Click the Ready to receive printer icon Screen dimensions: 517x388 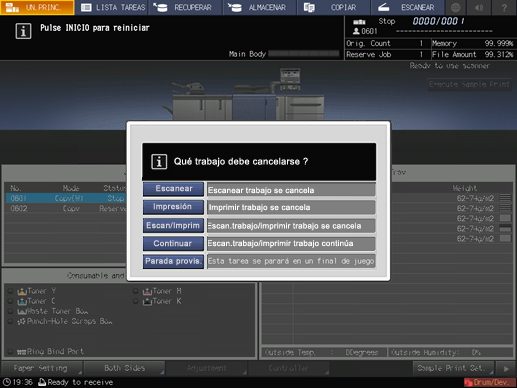point(42,382)
